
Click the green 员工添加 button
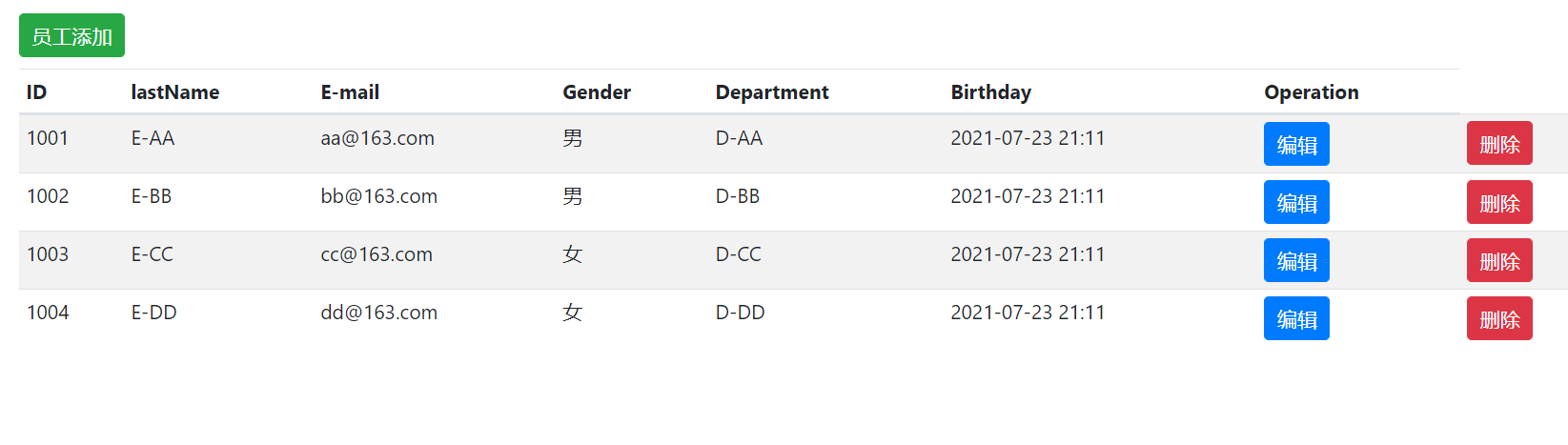coord(71,35)
